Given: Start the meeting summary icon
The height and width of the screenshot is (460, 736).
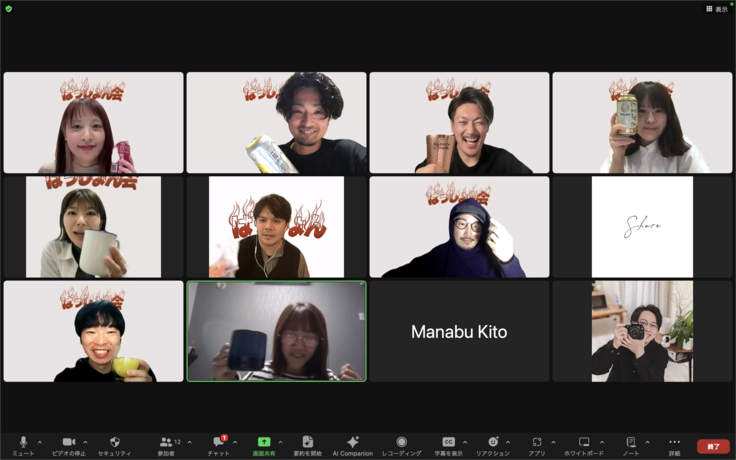Looking at the screenshot, I should click(307, 443).
